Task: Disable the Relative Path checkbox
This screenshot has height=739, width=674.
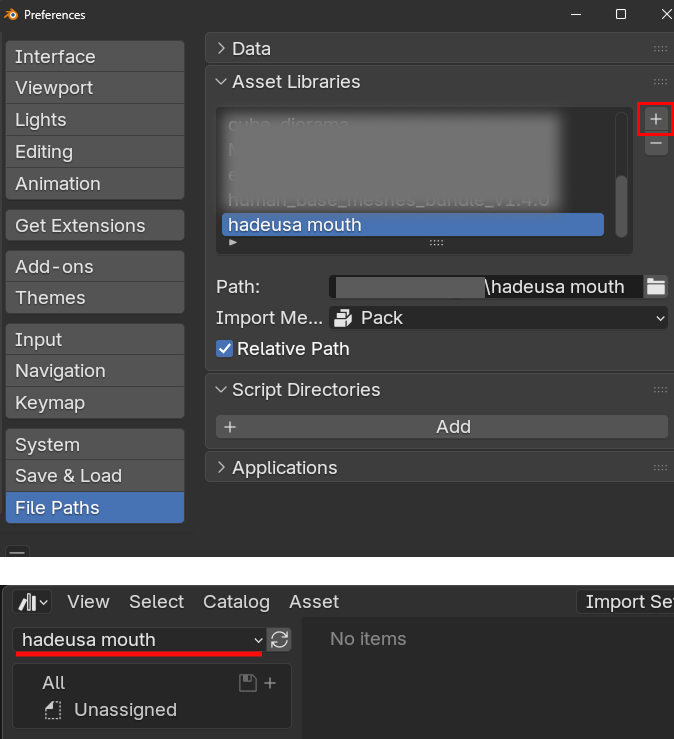Action: point(225,349)
